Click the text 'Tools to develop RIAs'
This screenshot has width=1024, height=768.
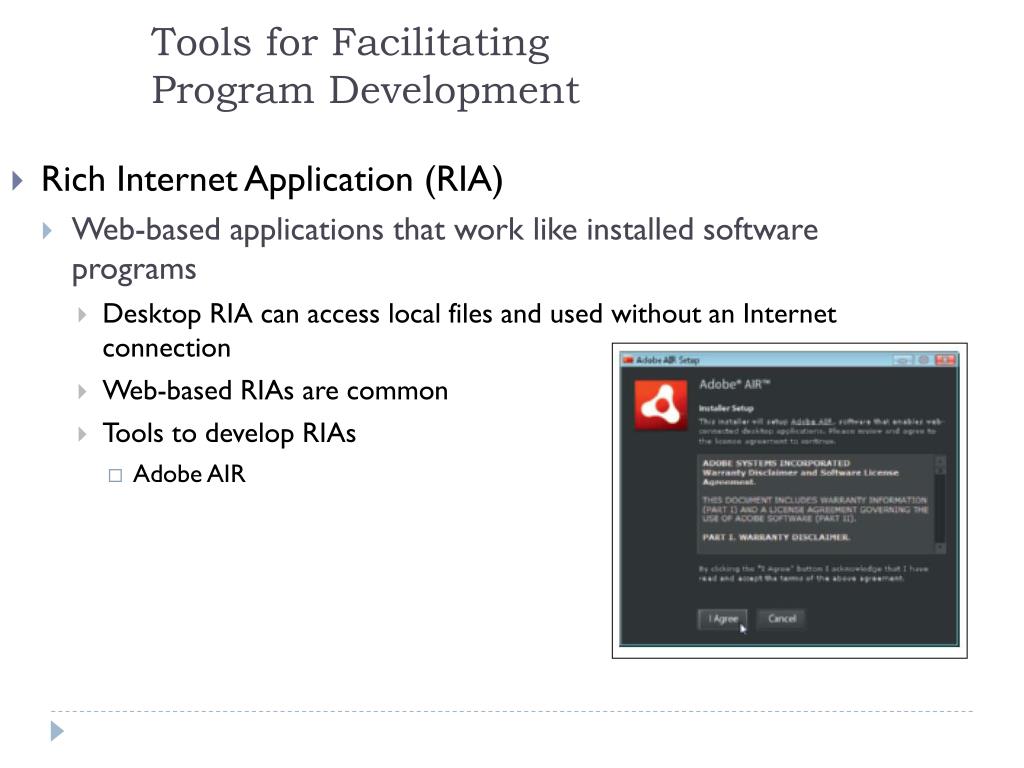pyautogui.click(x=229, y=434)
